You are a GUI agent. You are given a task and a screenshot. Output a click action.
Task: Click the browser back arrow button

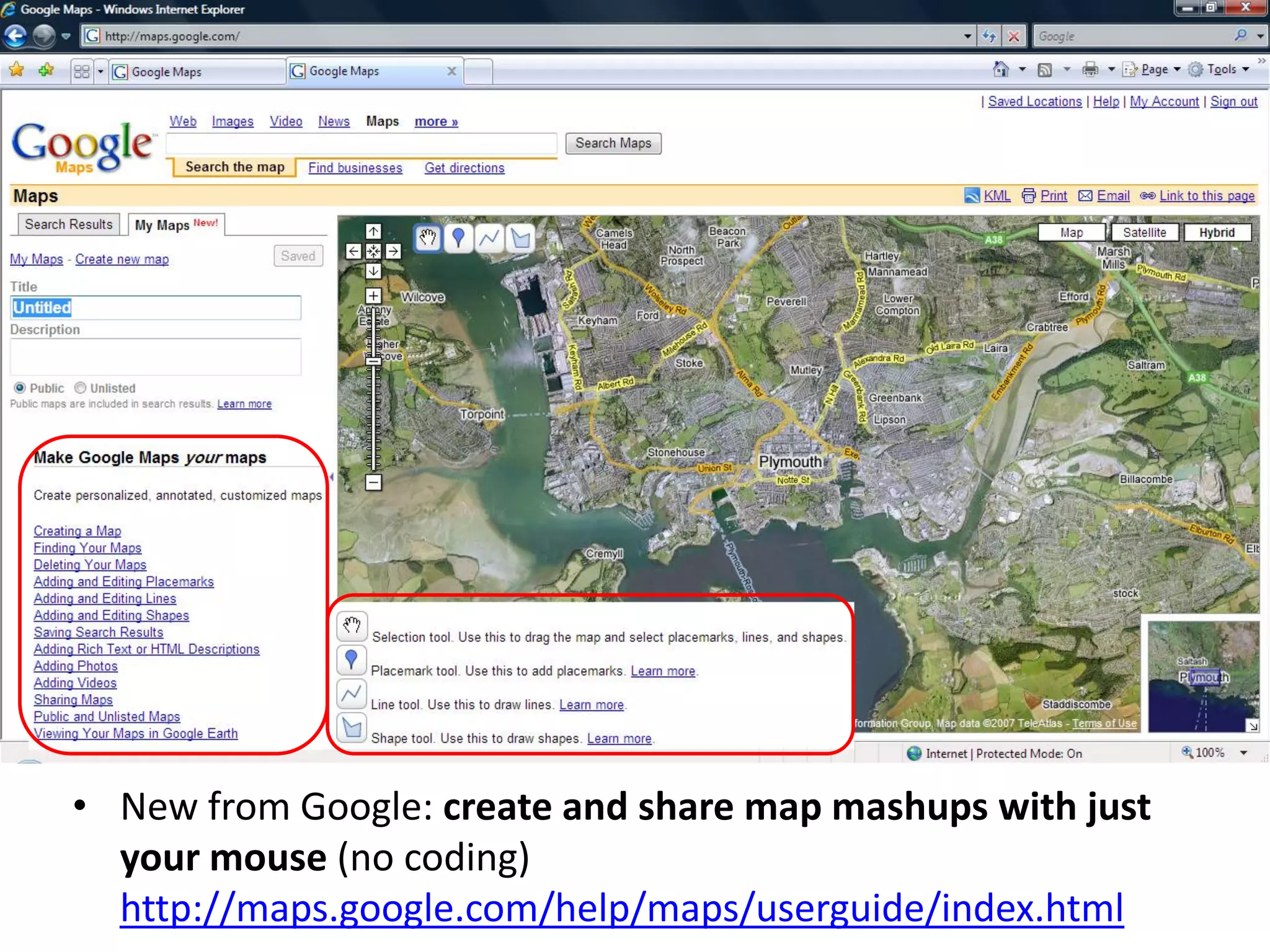(x=16, y=36)
